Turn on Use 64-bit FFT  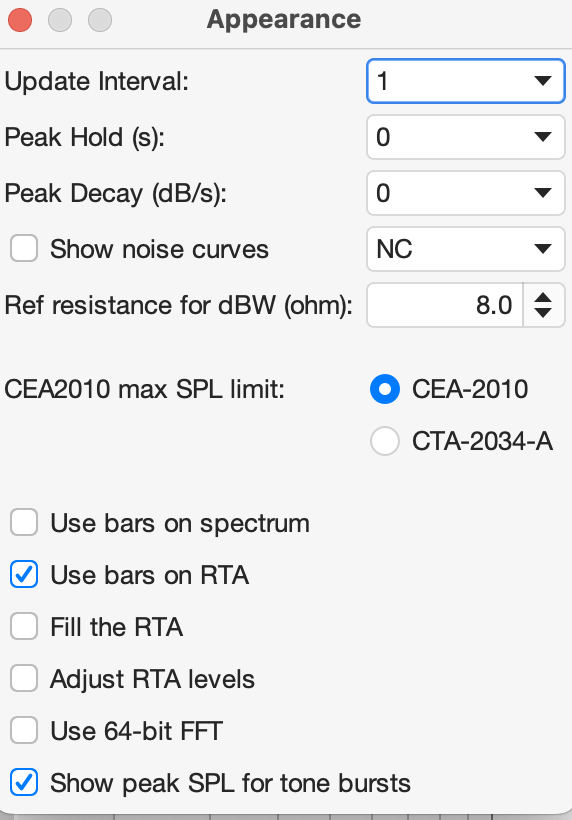point(24,730)
